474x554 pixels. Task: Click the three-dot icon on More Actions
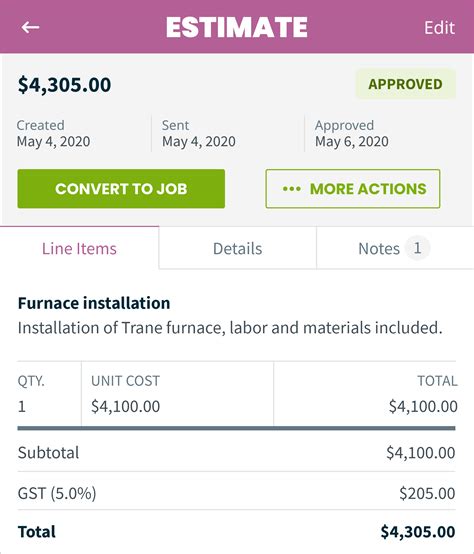tap(292, 189)
